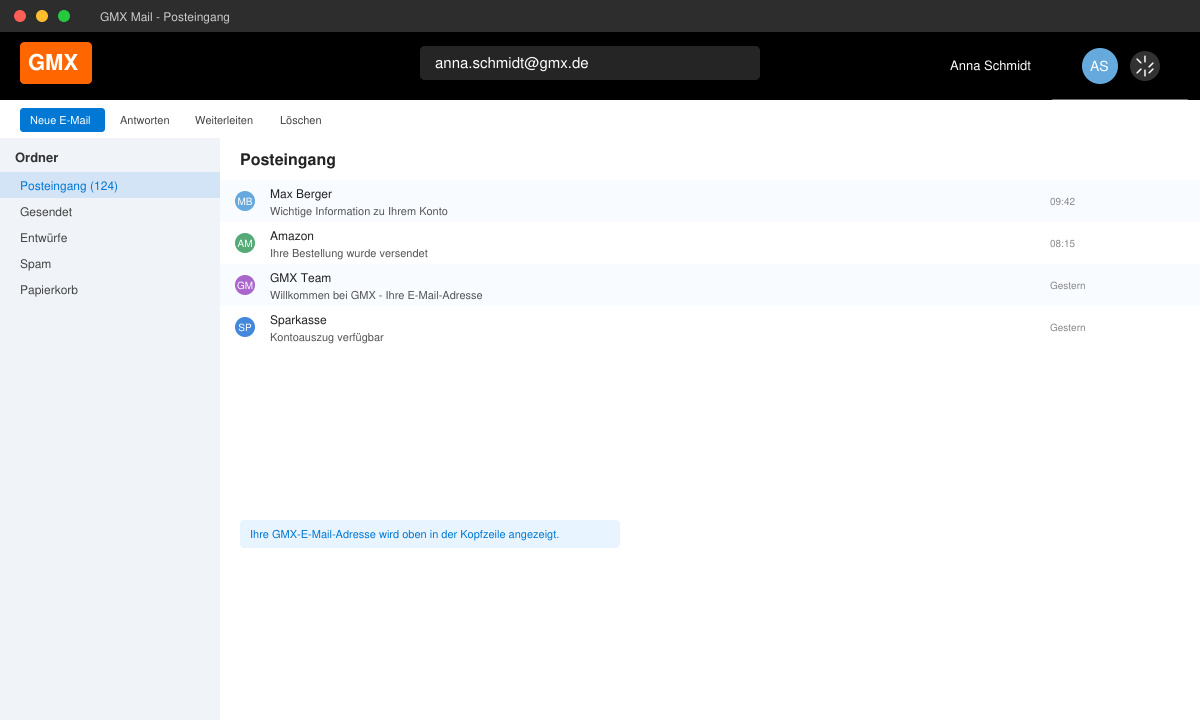The width and height of the screenshot is (1200, 720).
Task: Click the Ordner sidebar heading
Action: tap(37, 157)
